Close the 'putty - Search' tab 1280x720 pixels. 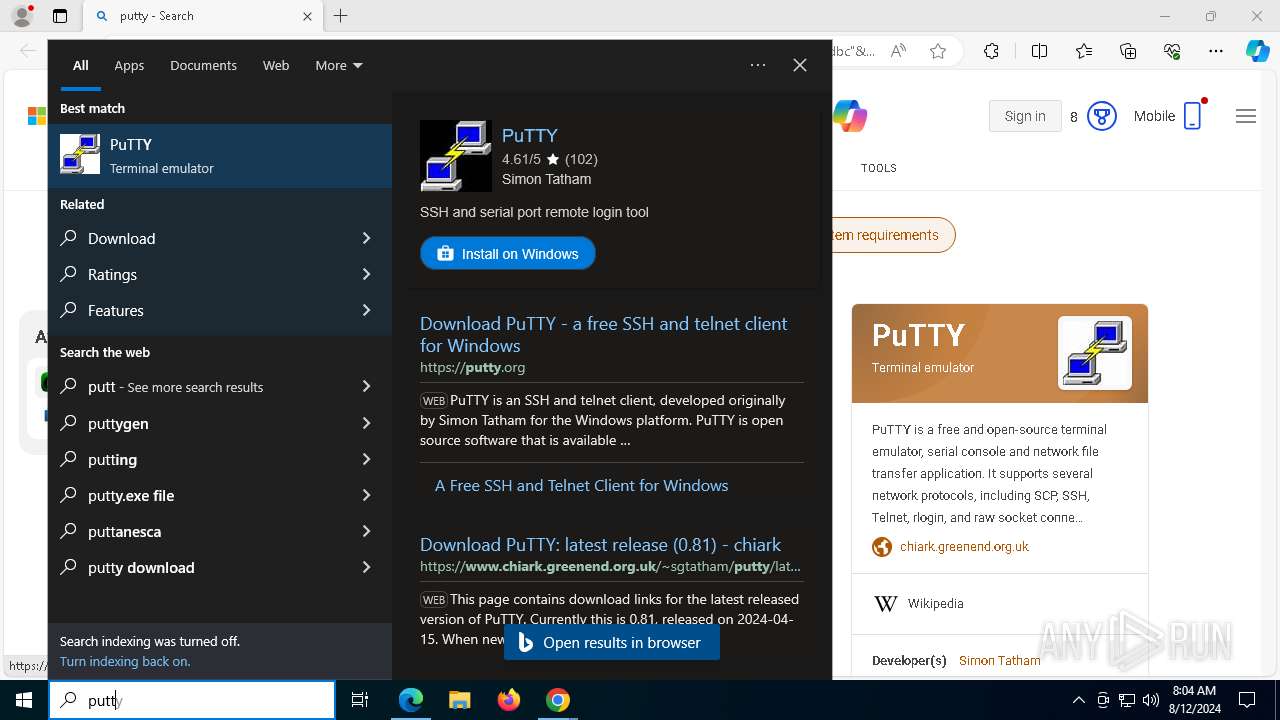308,16
